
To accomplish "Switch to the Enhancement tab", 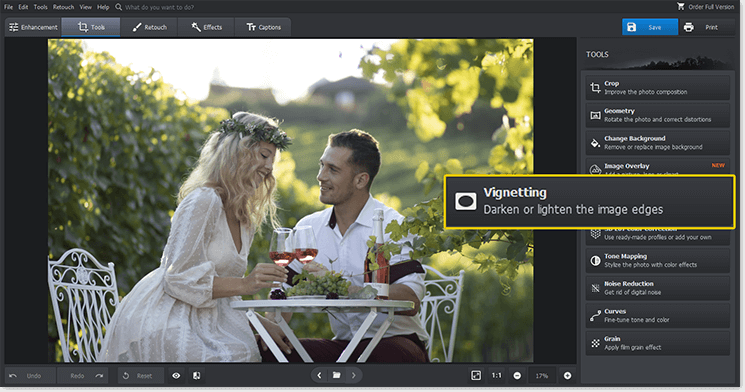I will (x=33, y=27).
